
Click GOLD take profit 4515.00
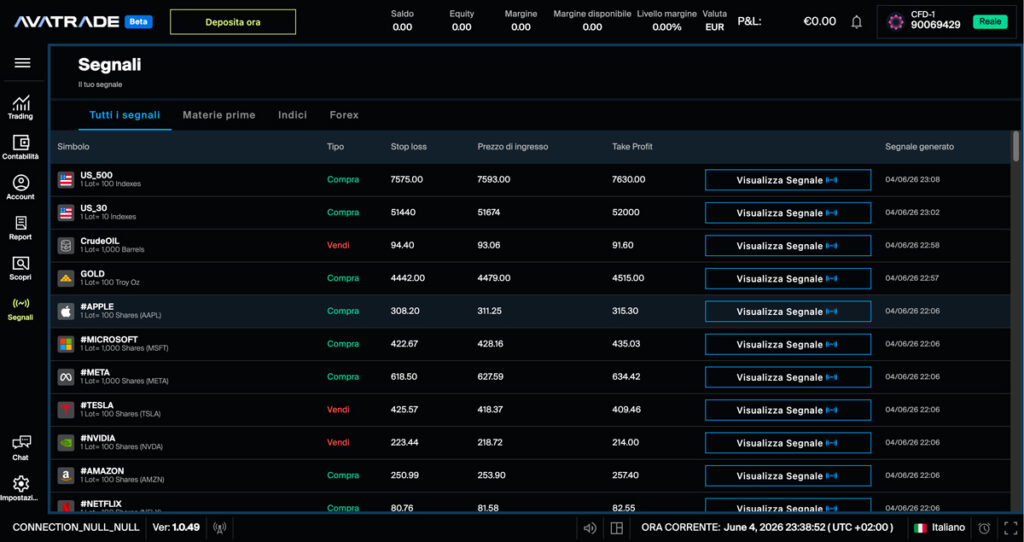click(x=628, y=278)
